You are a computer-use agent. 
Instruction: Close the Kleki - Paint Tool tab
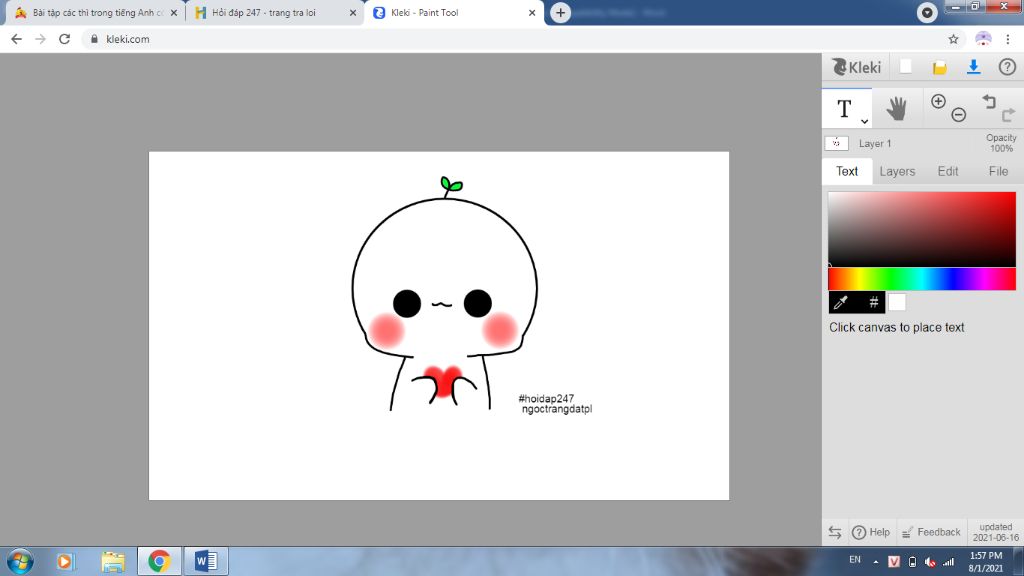(x=532, y=12)
